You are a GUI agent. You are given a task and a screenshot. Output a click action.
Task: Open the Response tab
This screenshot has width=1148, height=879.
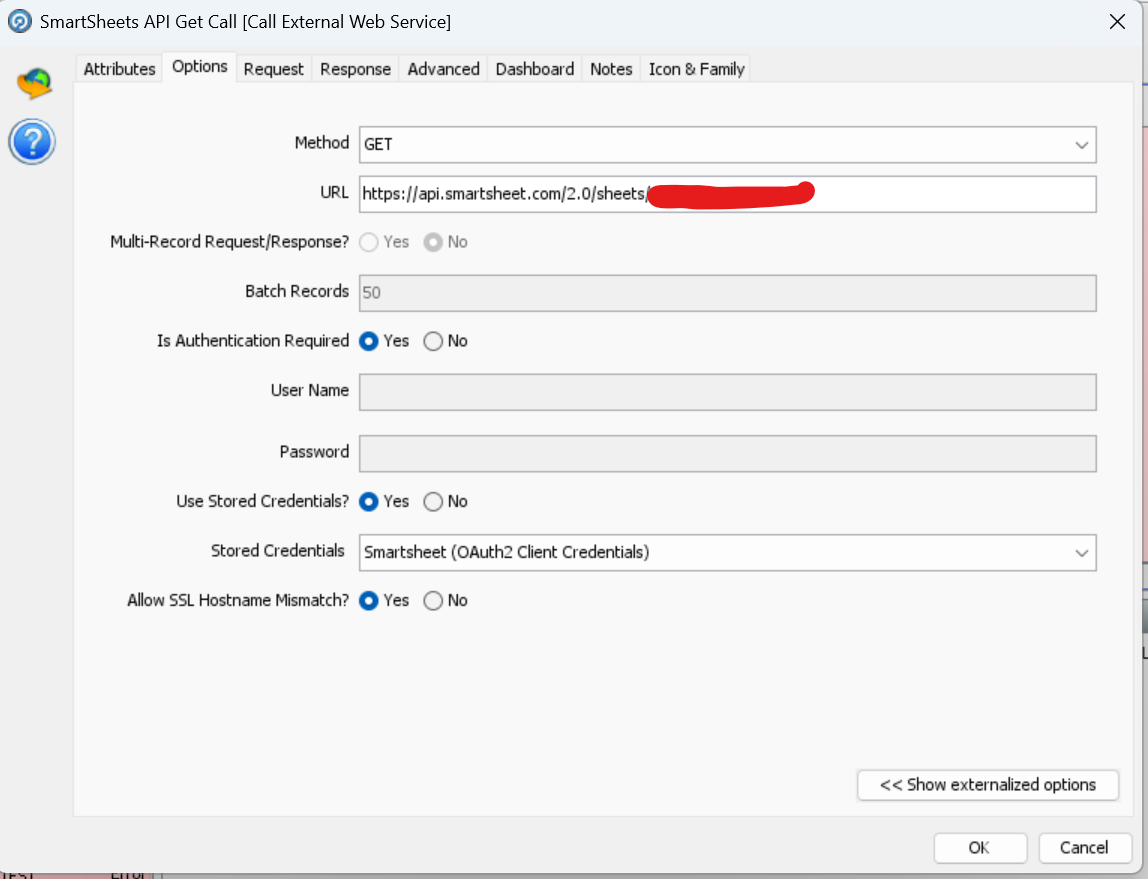click(x=355, y=69)
